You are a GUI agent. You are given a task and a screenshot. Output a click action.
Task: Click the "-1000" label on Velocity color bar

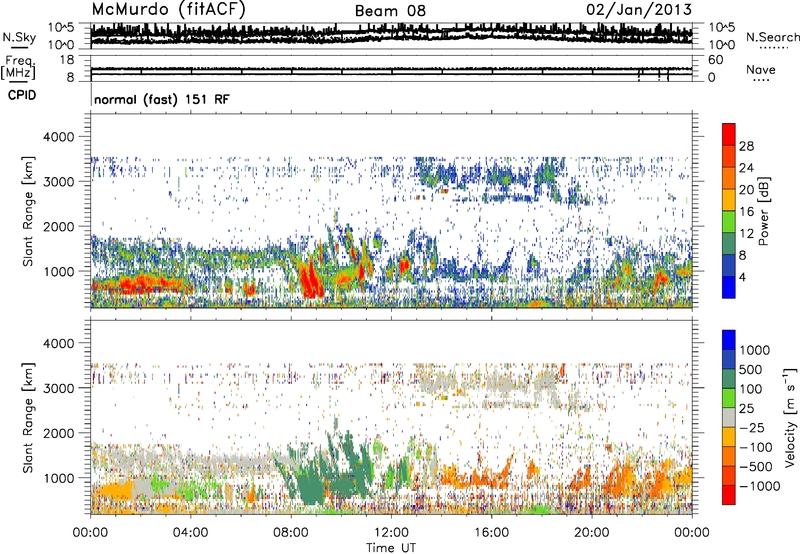point(760,486)
